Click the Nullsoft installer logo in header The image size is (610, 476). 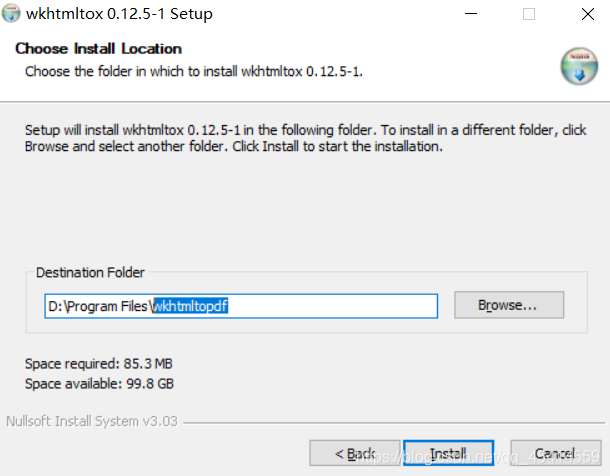(x=577, y=64)
